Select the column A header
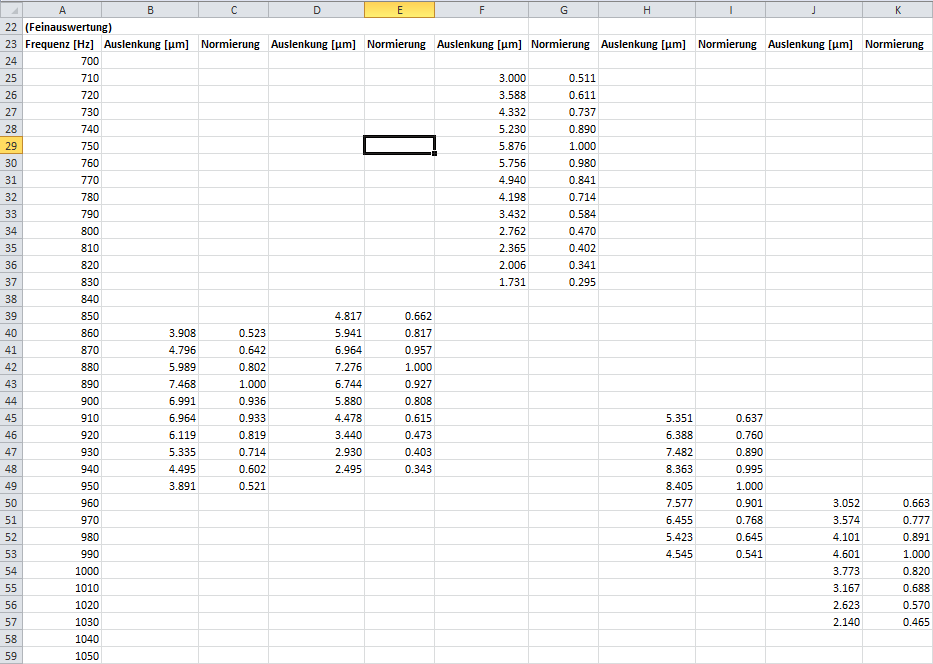 (x=62, y=9)
